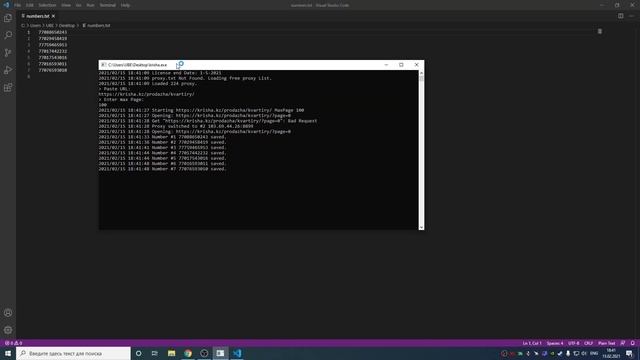The height and width of the screenshot is (360, 640).
Task: Click the taskbar clock and date
Action: 611,353
